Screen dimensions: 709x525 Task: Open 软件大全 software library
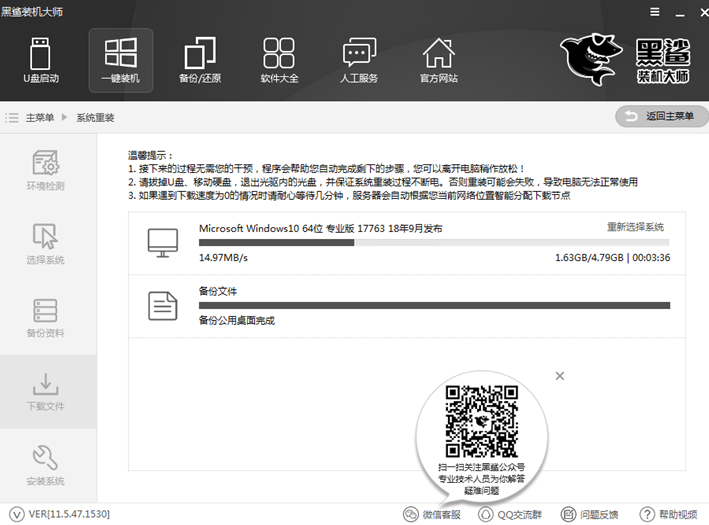click(x=279, y=59)
